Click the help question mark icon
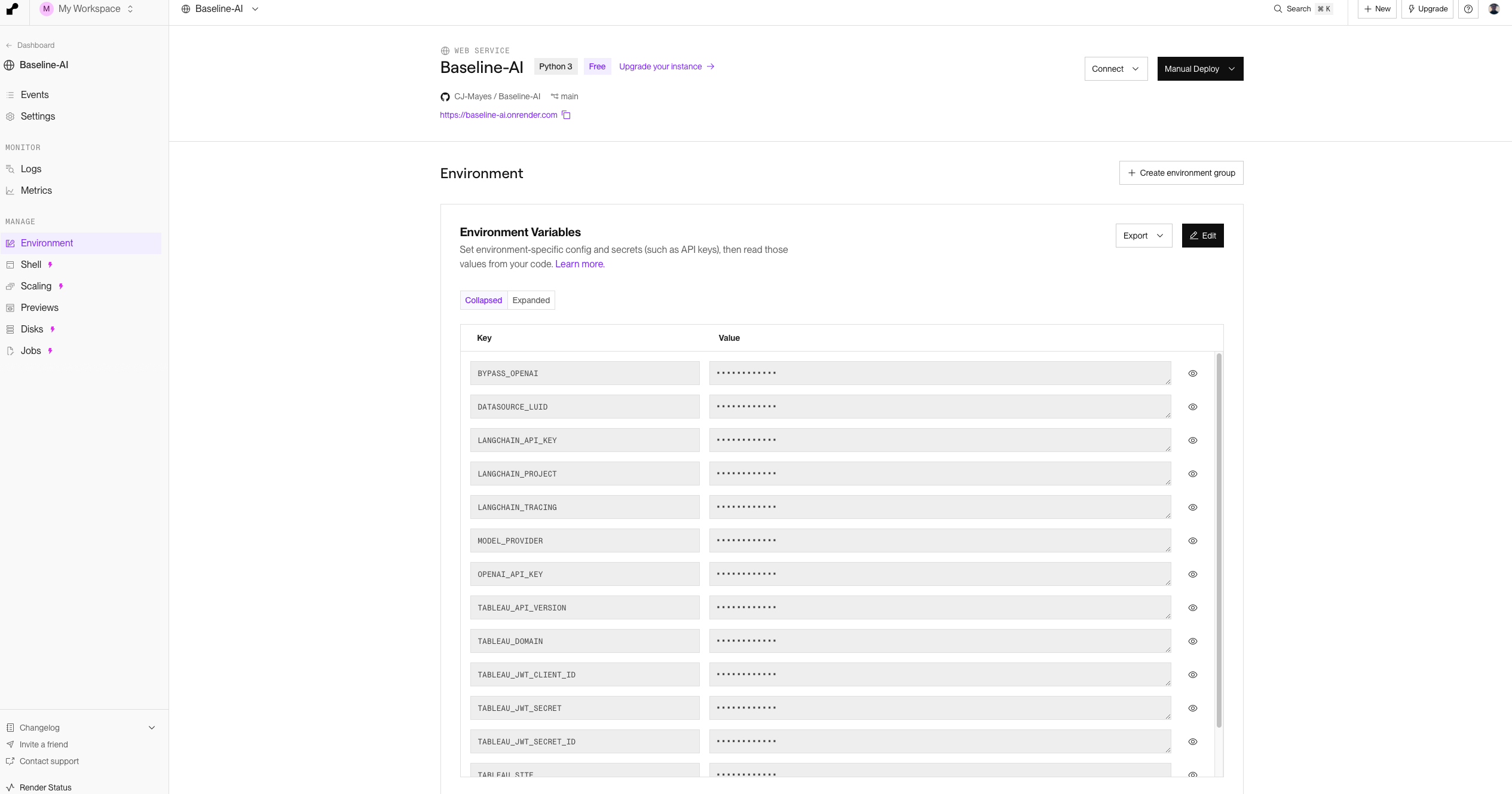This screenshot has width=1512, height=794. pos(1468,9)
